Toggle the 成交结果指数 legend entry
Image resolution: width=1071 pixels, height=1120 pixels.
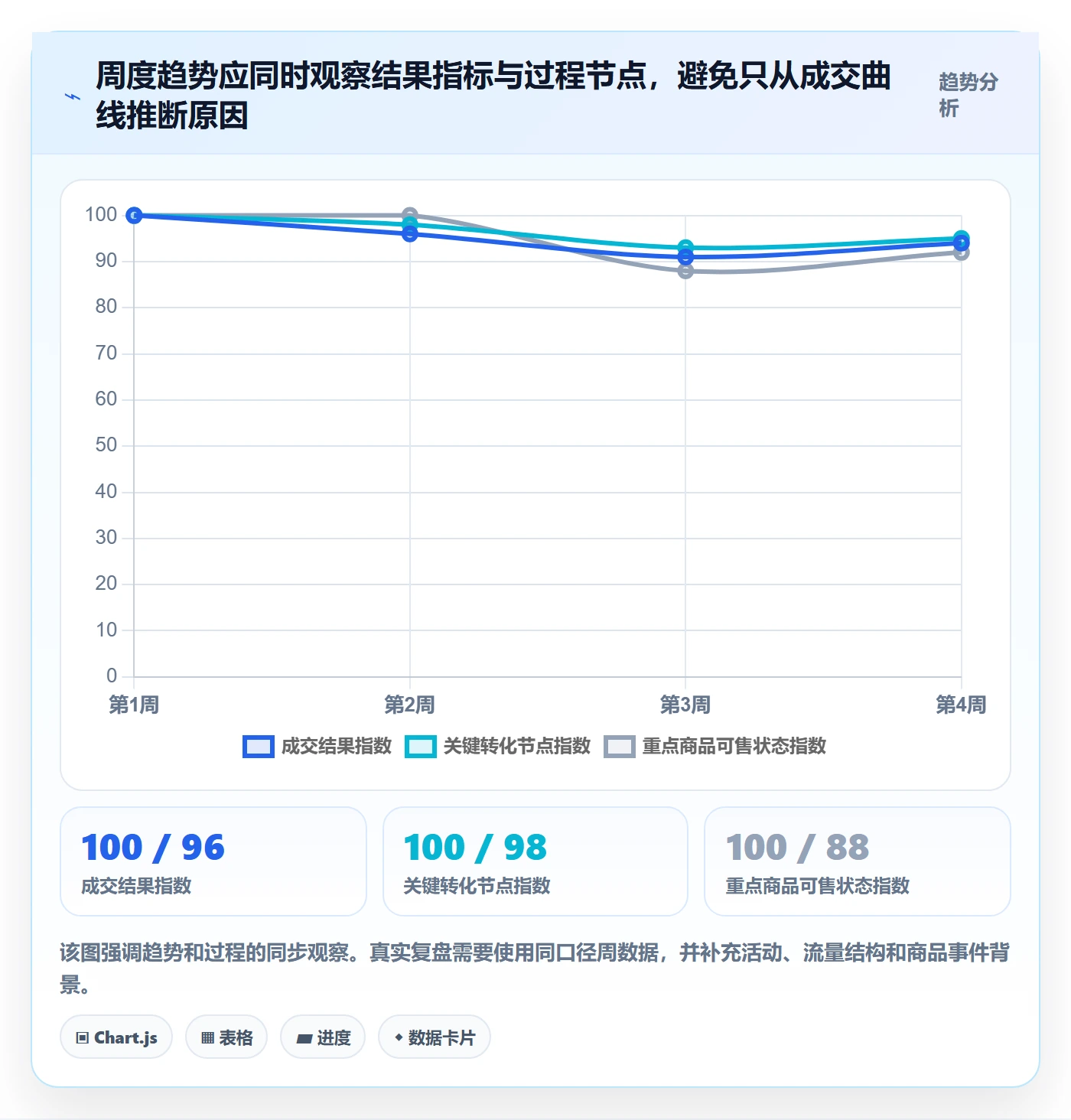point(317,746)
